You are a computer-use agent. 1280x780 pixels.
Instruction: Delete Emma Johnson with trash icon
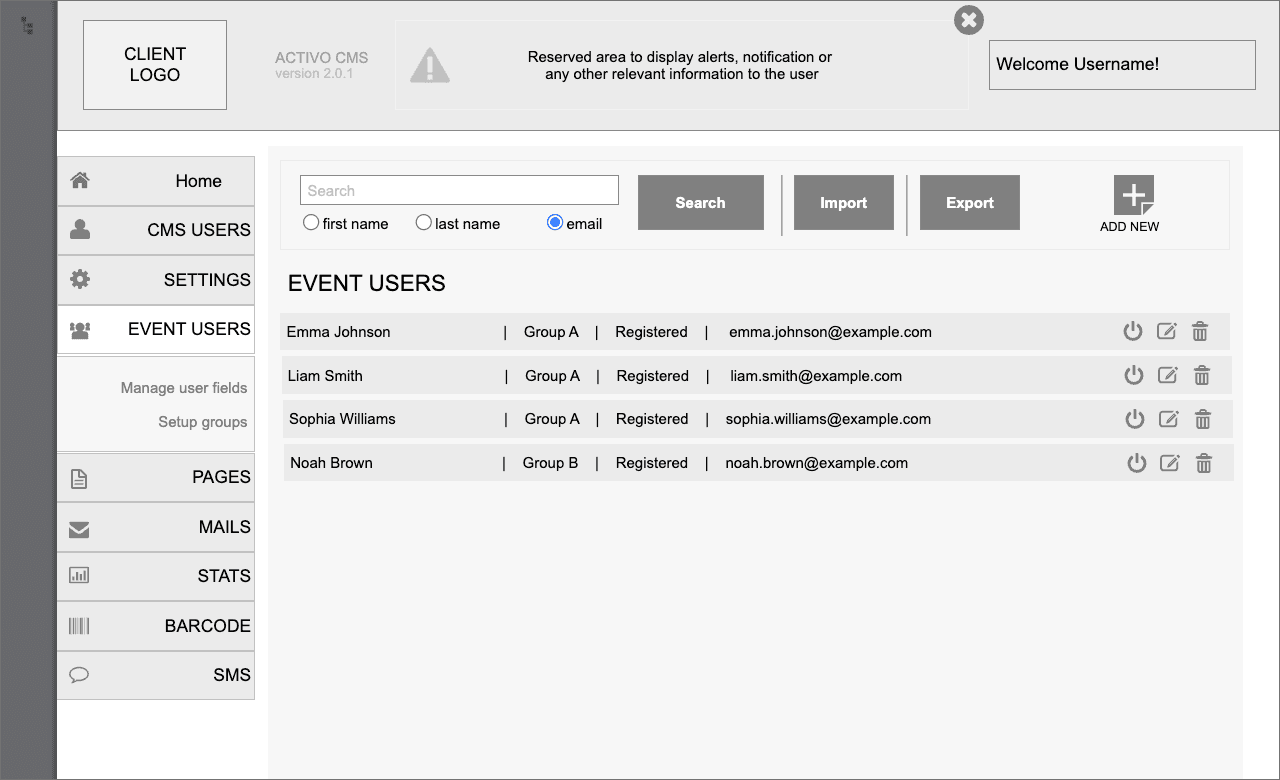tap(1200, 331)
